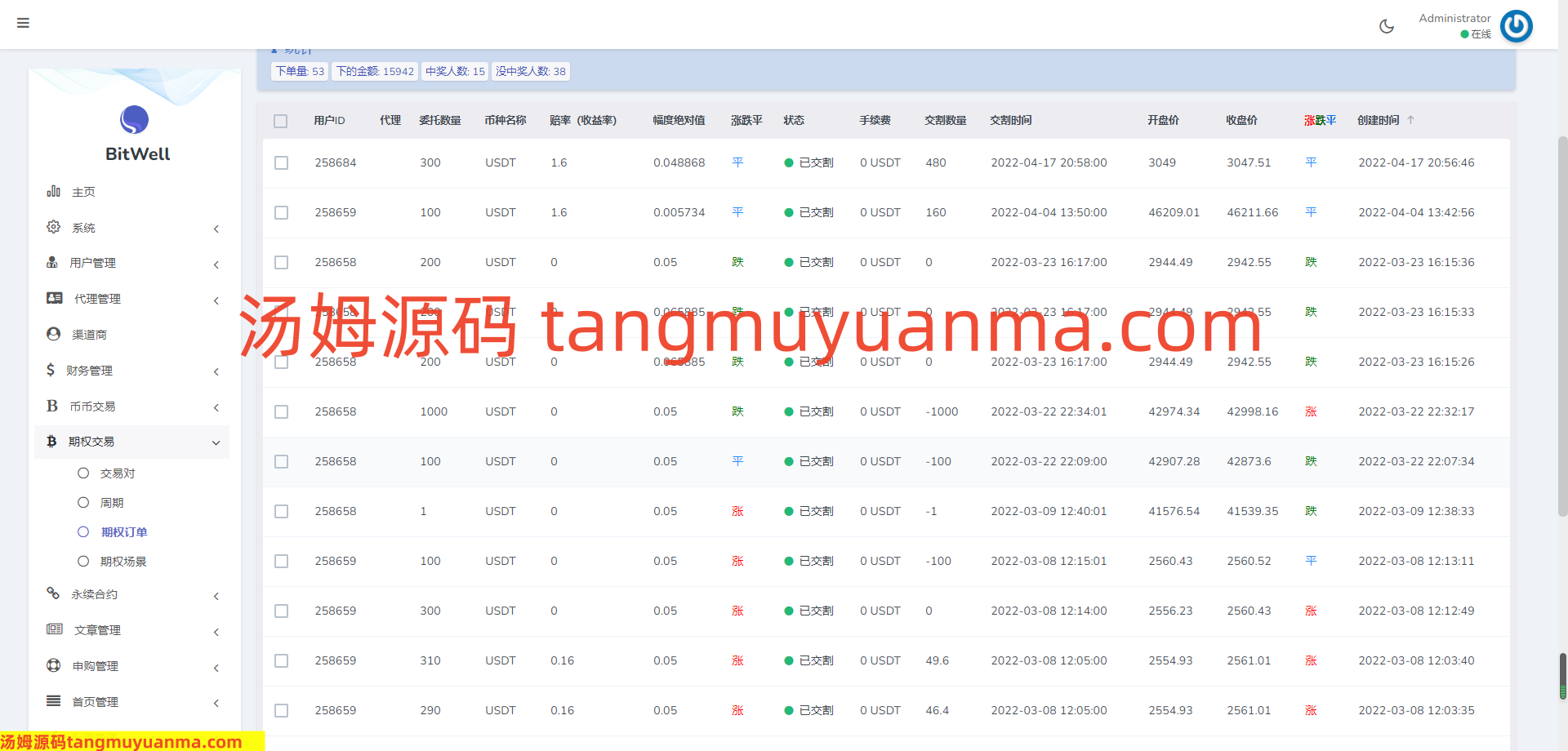Expand the 永续合约 menu chevron
This screenshot has height=751, width=1568.
pos(216,596)
